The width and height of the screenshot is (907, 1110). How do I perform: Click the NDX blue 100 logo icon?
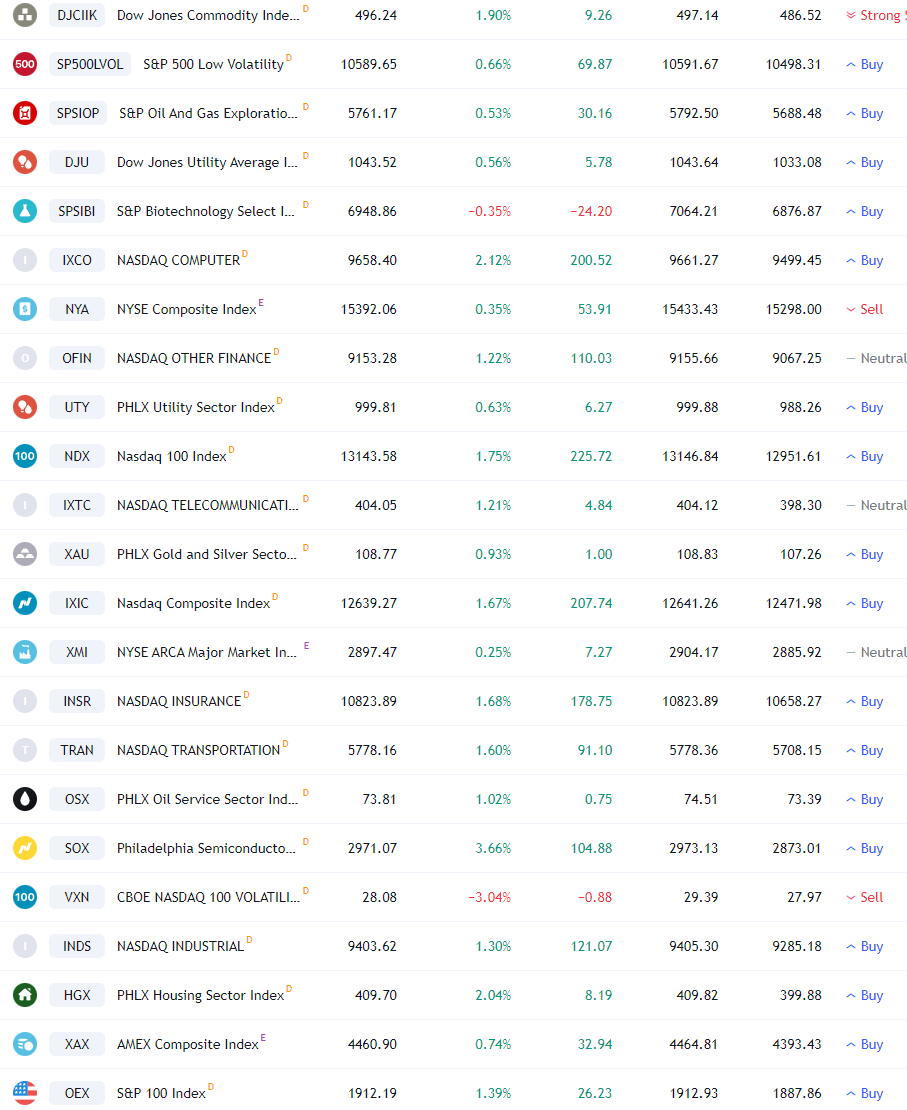(25, 456)
